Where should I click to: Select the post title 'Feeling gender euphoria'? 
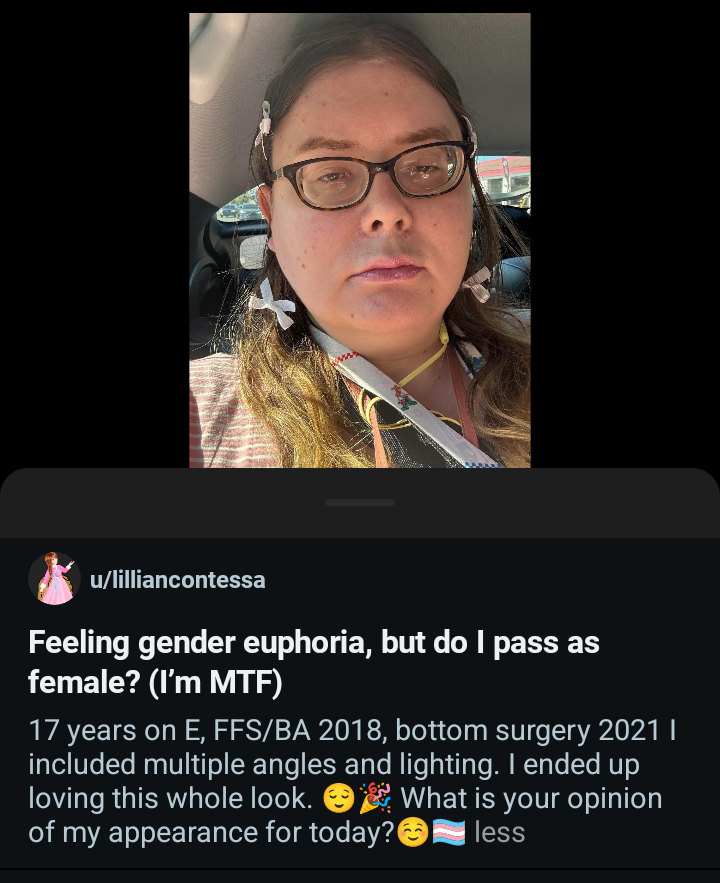coord(196,642)
